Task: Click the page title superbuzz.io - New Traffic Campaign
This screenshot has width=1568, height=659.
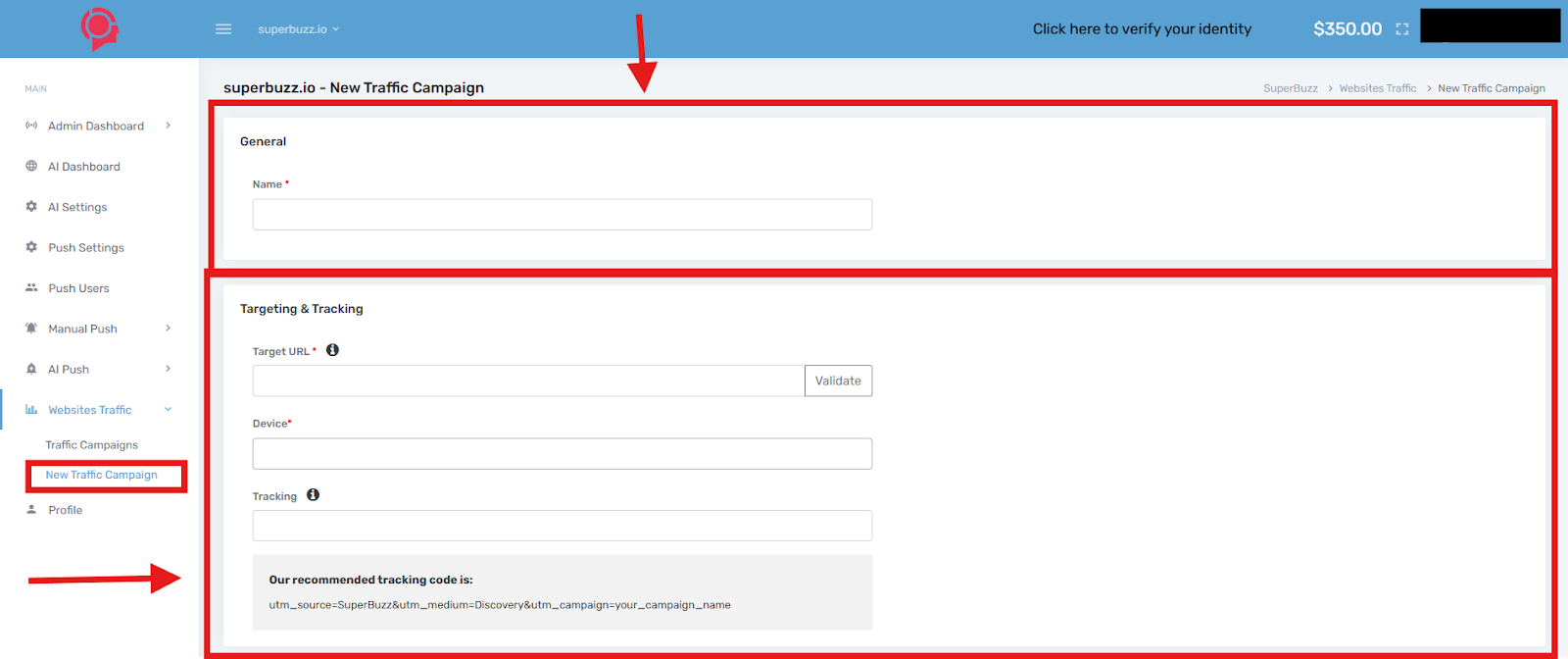Action: (354, 87)
